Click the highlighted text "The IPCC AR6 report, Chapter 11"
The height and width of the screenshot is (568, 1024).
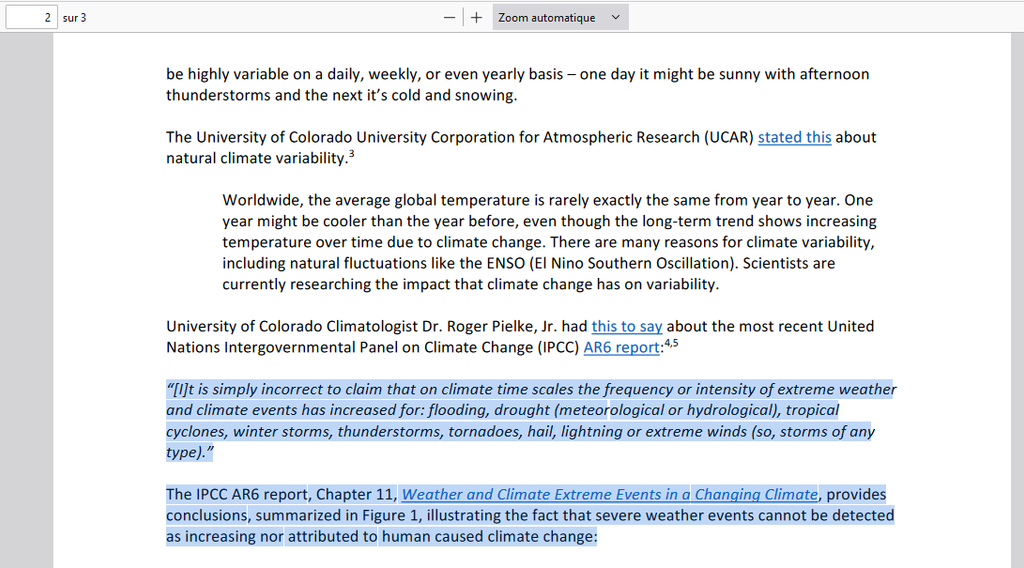[x=280, y=494]
